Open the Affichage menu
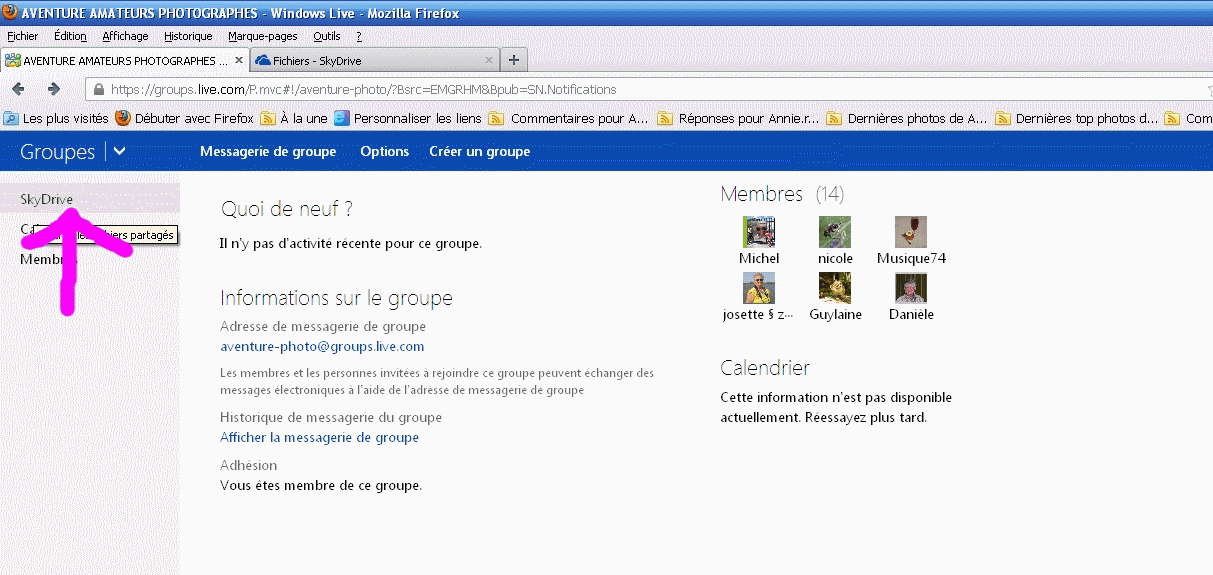1213x575 pixels. click(x=125, y=36)
